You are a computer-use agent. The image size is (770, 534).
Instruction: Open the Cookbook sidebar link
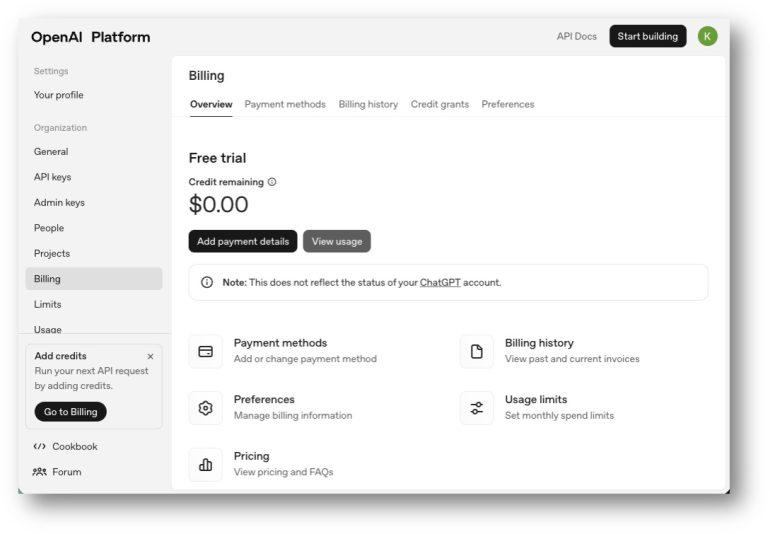click(74, 446)
